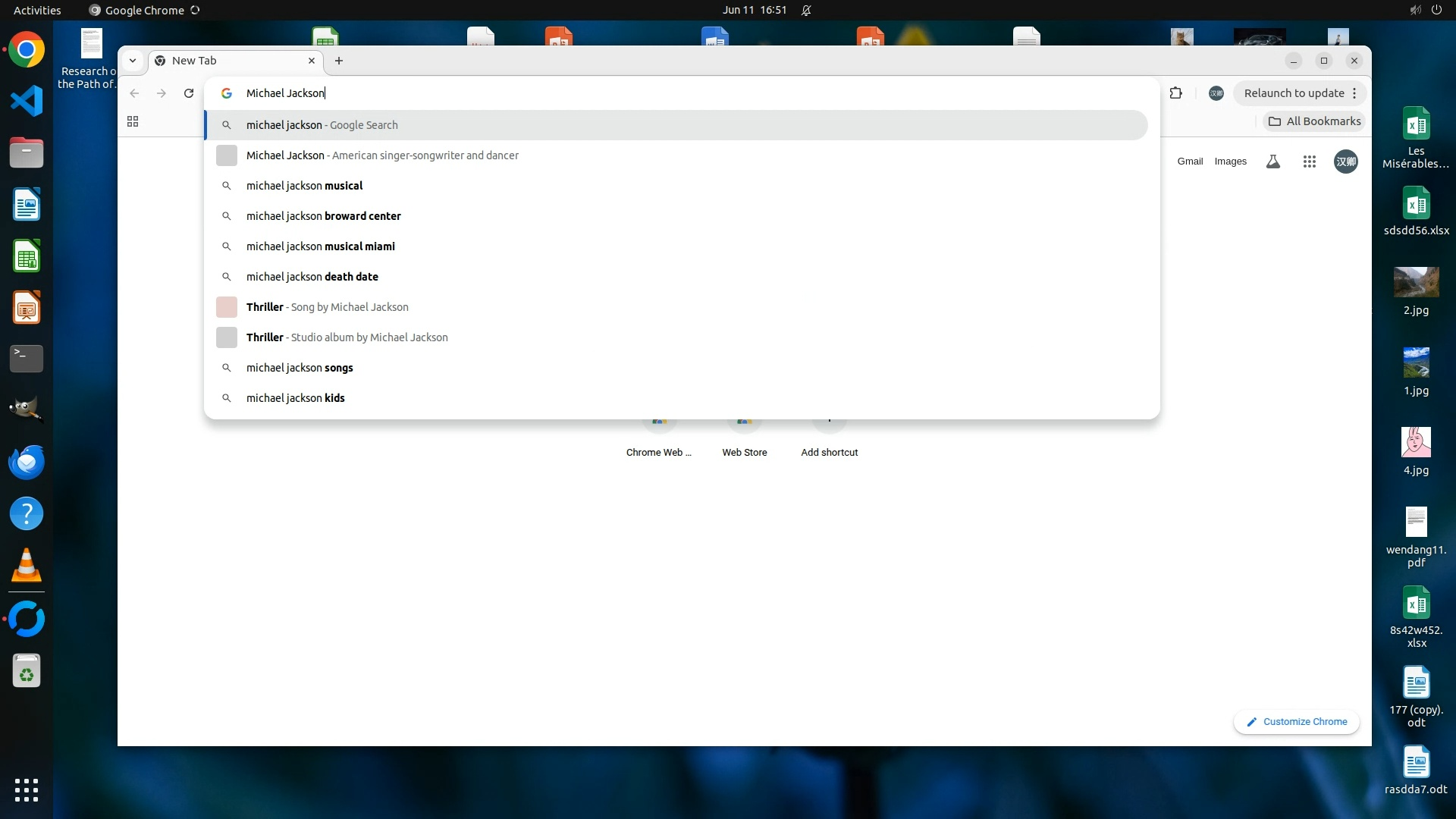Click Relaunch to update button
This screenshot has width=1456, height=819.
[x=1293, y=93]
